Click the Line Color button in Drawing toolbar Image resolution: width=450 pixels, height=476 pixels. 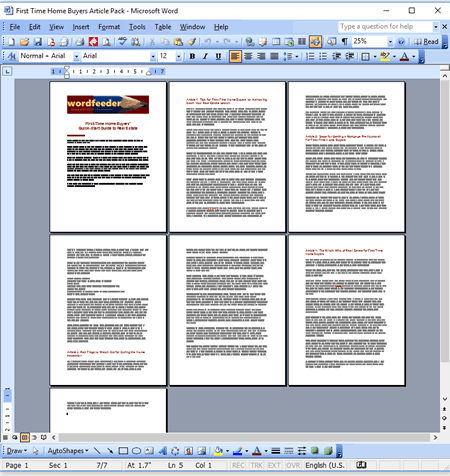[x=238, y=451]
